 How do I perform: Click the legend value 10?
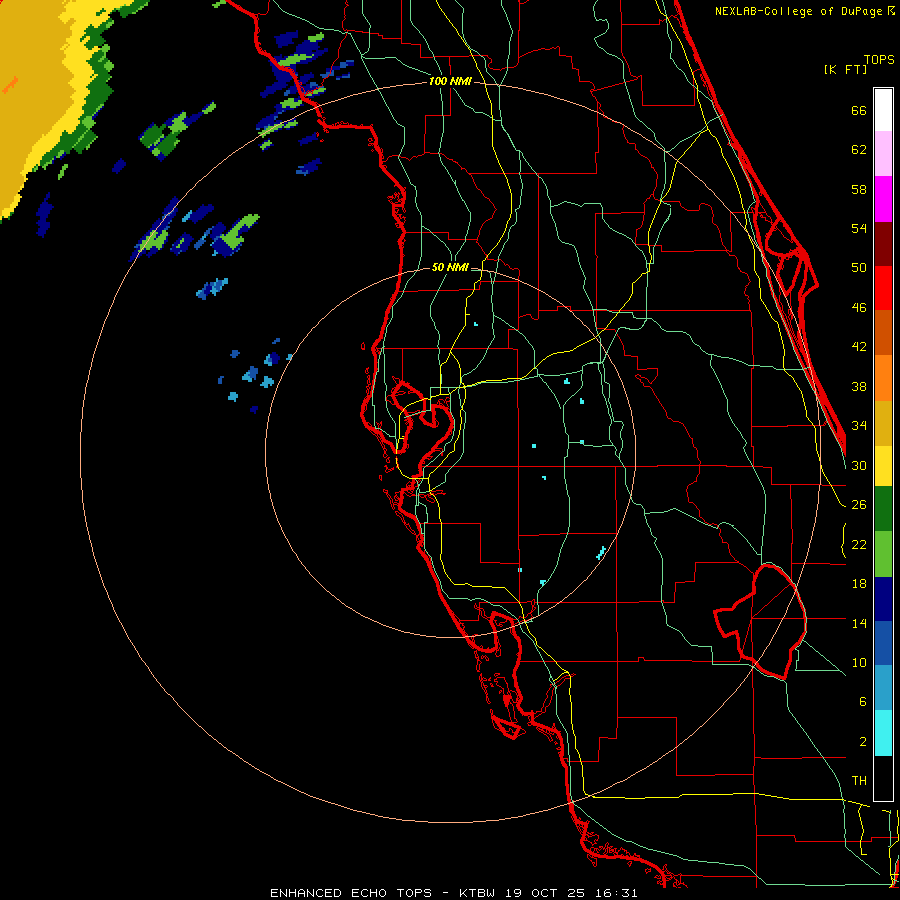859,662
